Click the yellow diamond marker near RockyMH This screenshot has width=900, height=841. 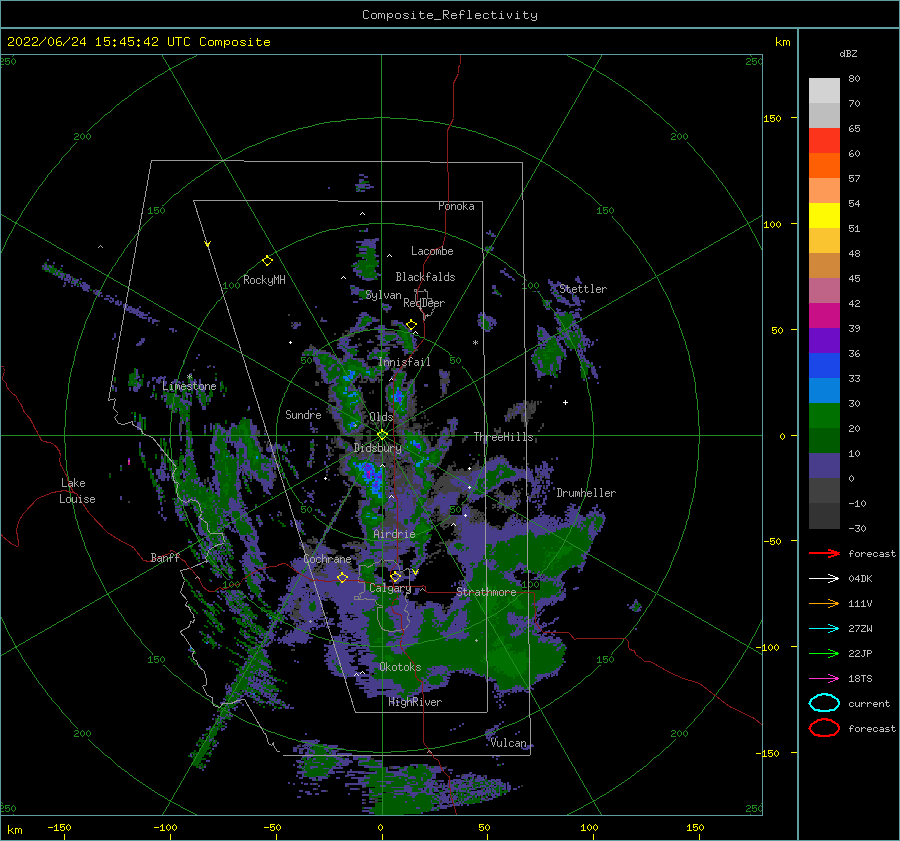tap(267, 261)
